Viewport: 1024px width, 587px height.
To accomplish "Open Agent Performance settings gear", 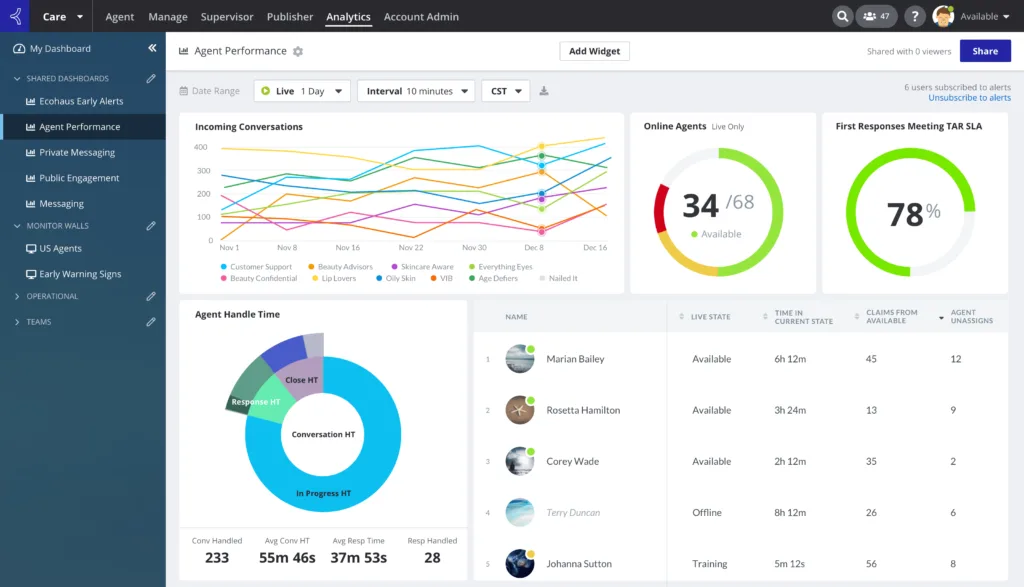I will [x=298, y=52].
